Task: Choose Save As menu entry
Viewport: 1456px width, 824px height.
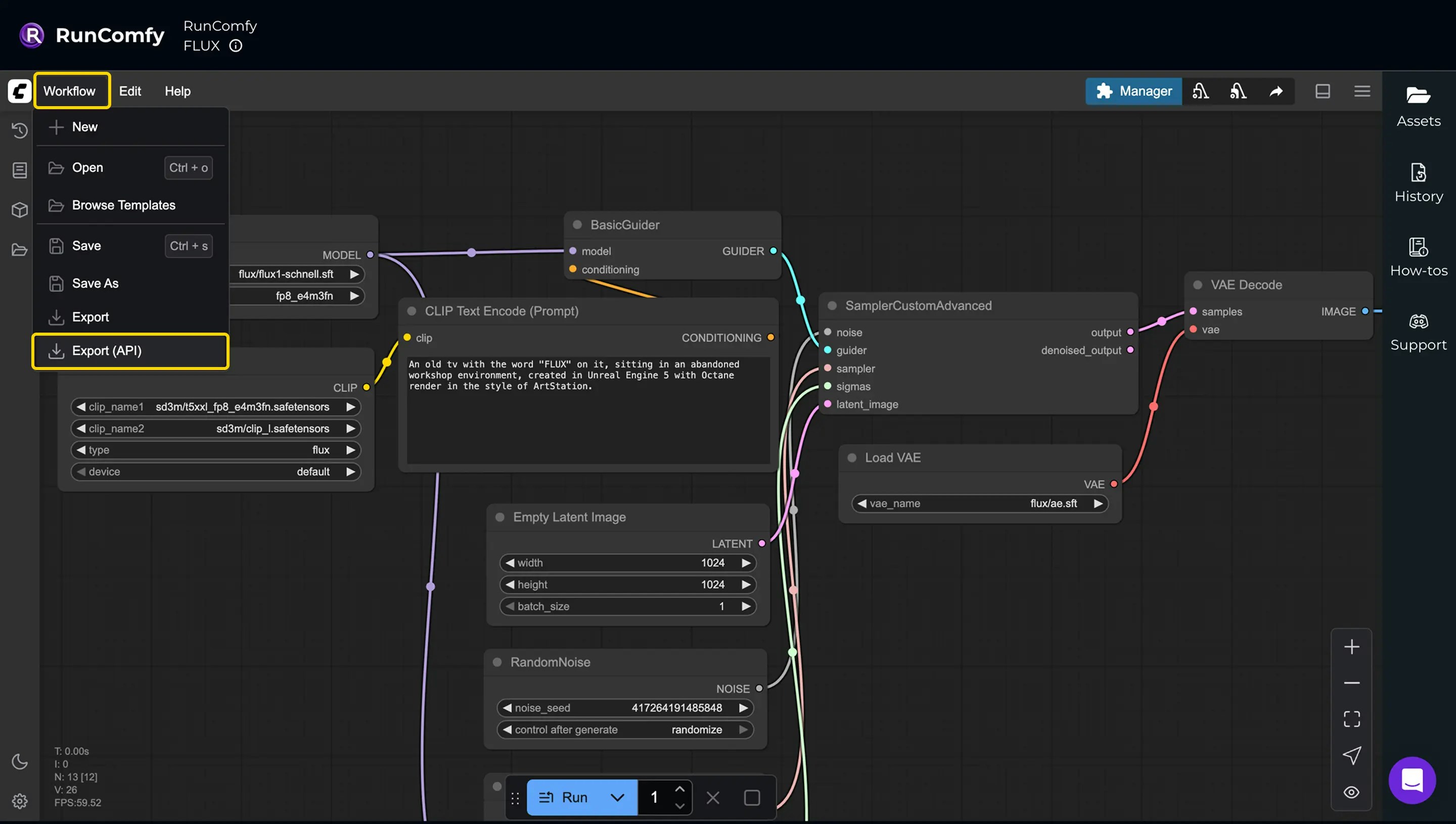Action: coord(131,283)
